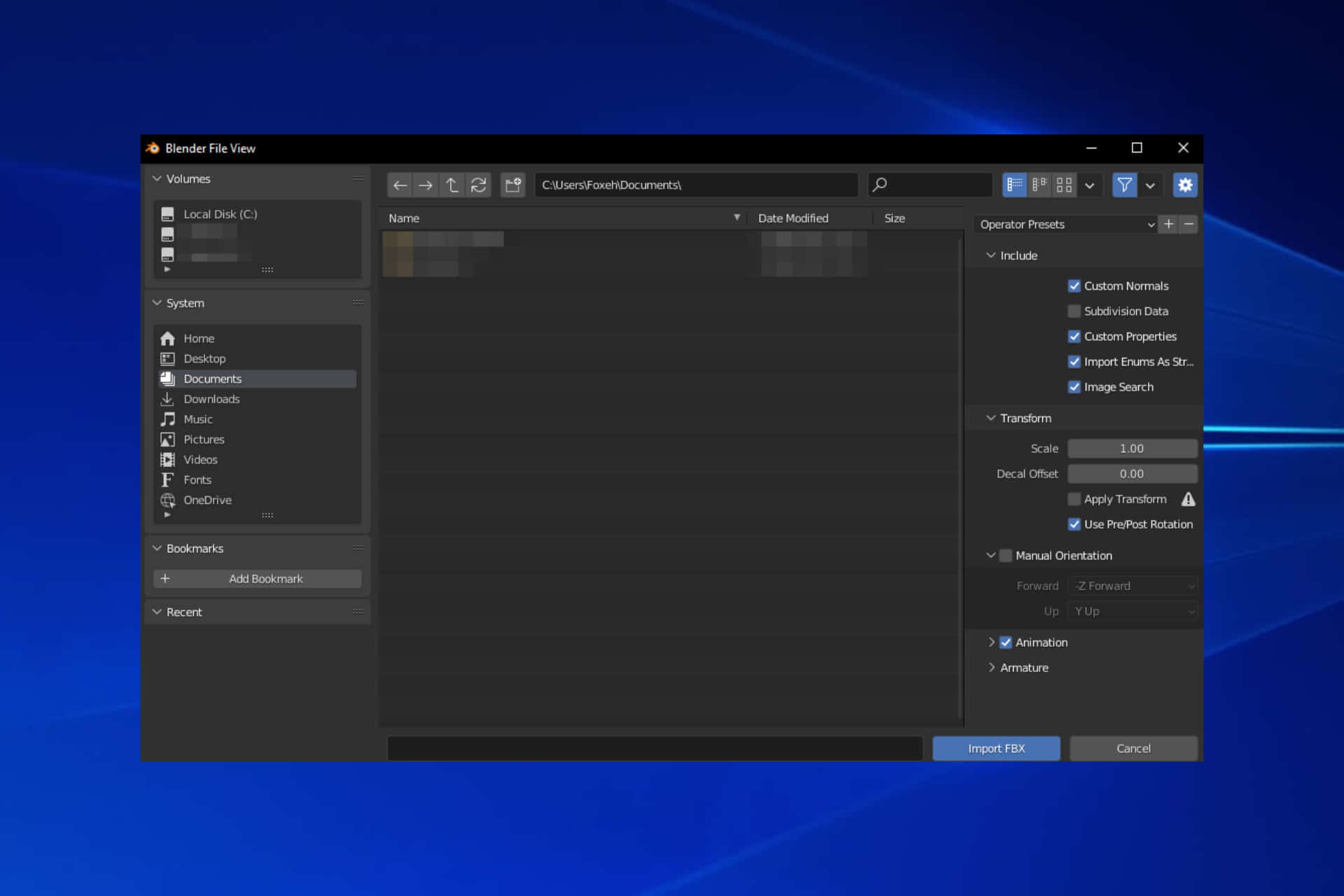Cancel the file import
The width and height of the screenshot is (1344, 896).
[1133, 748]
